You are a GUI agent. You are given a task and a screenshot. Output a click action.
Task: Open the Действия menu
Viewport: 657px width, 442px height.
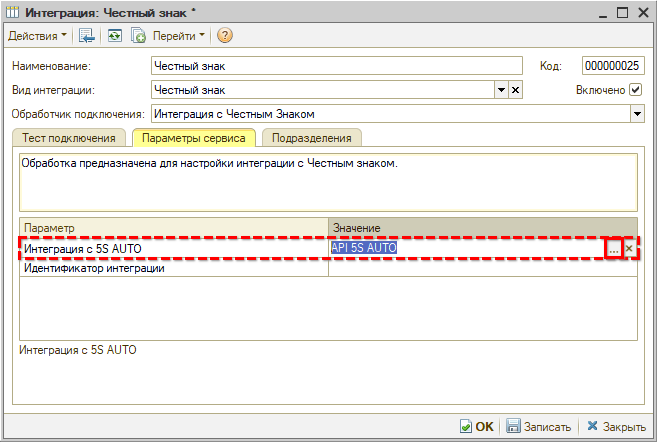click(x=38, y=35)
